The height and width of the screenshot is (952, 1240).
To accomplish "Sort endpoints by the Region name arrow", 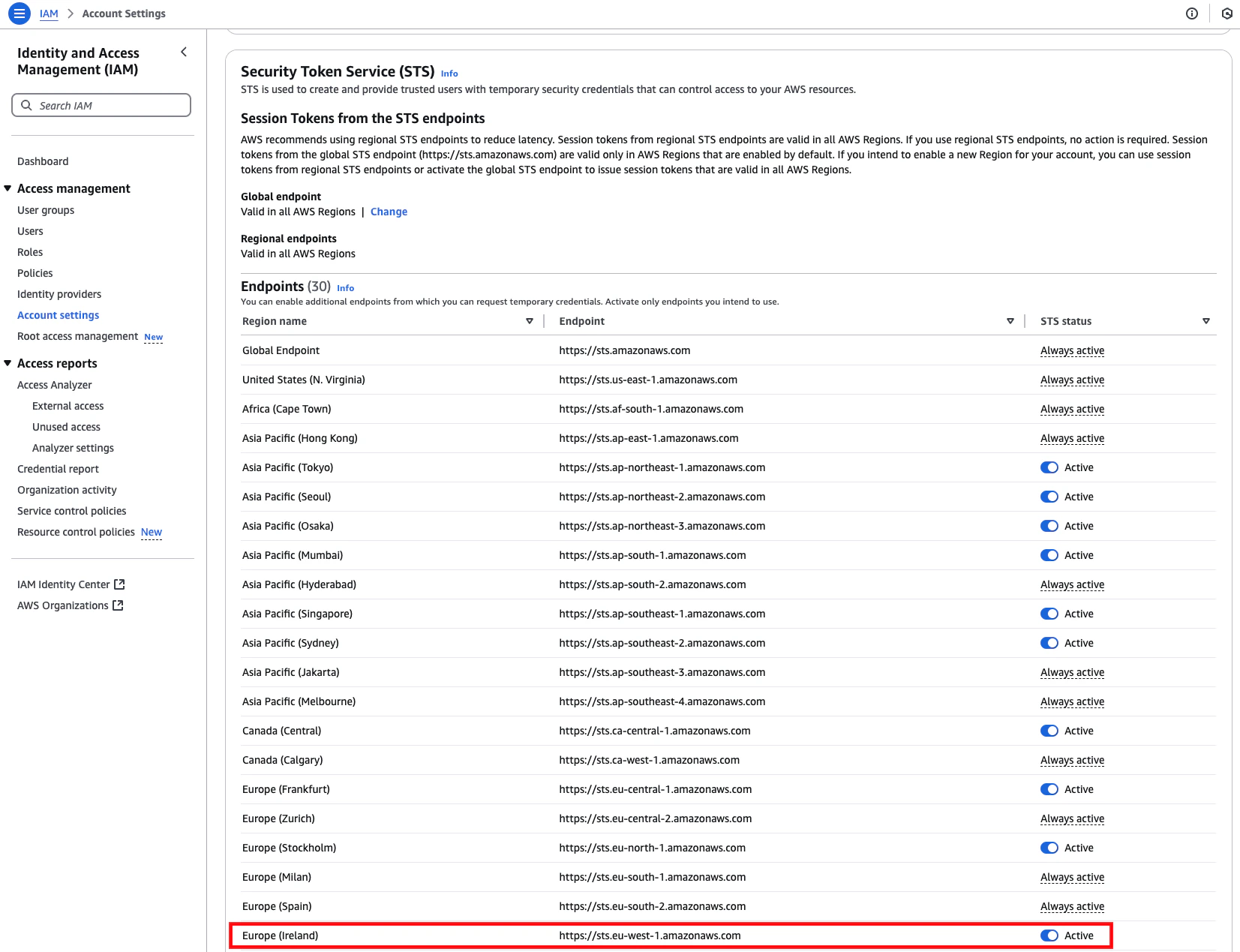I will click(530, 321).
